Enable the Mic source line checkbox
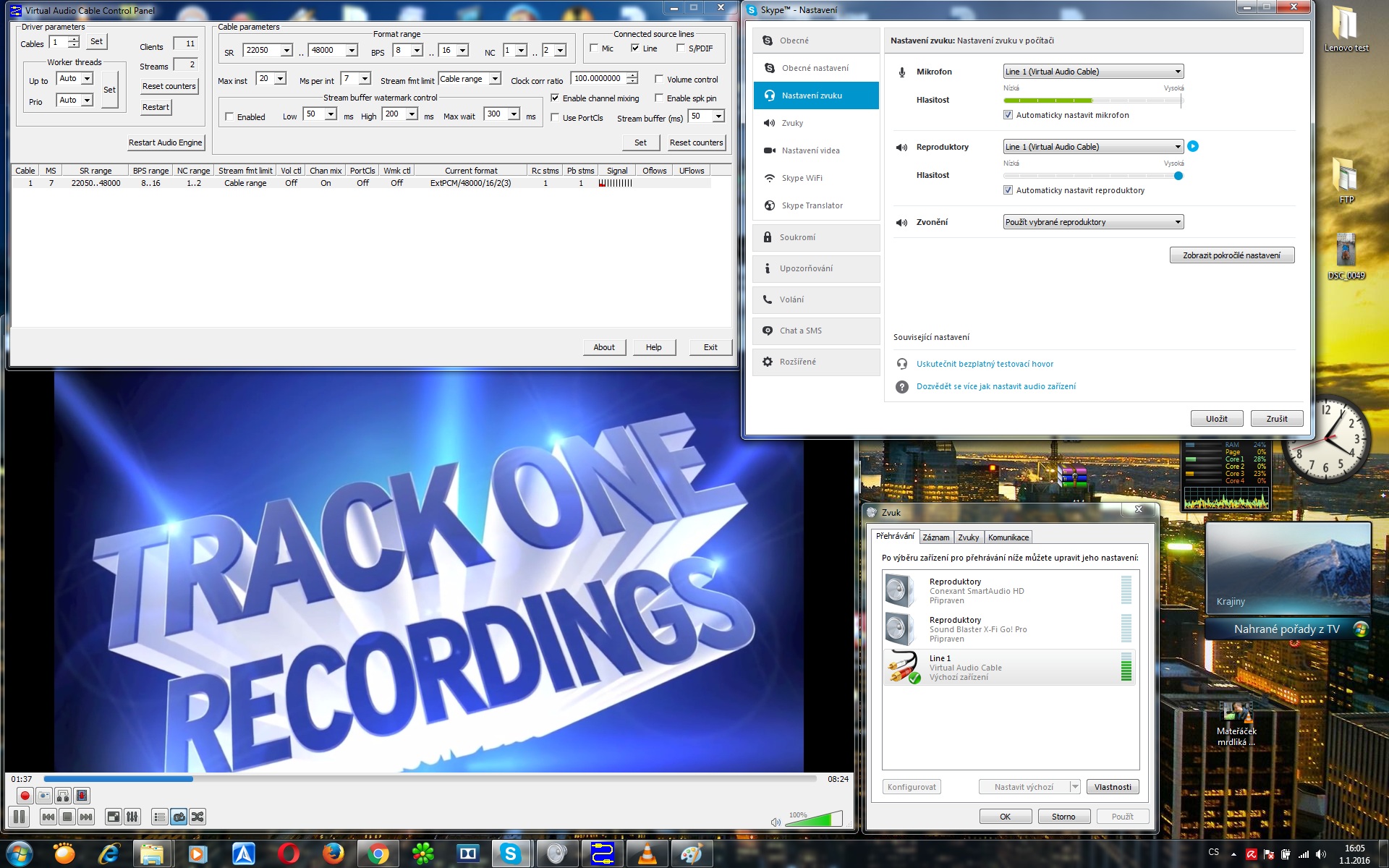The image size is (1389, 868). point(594,48)
